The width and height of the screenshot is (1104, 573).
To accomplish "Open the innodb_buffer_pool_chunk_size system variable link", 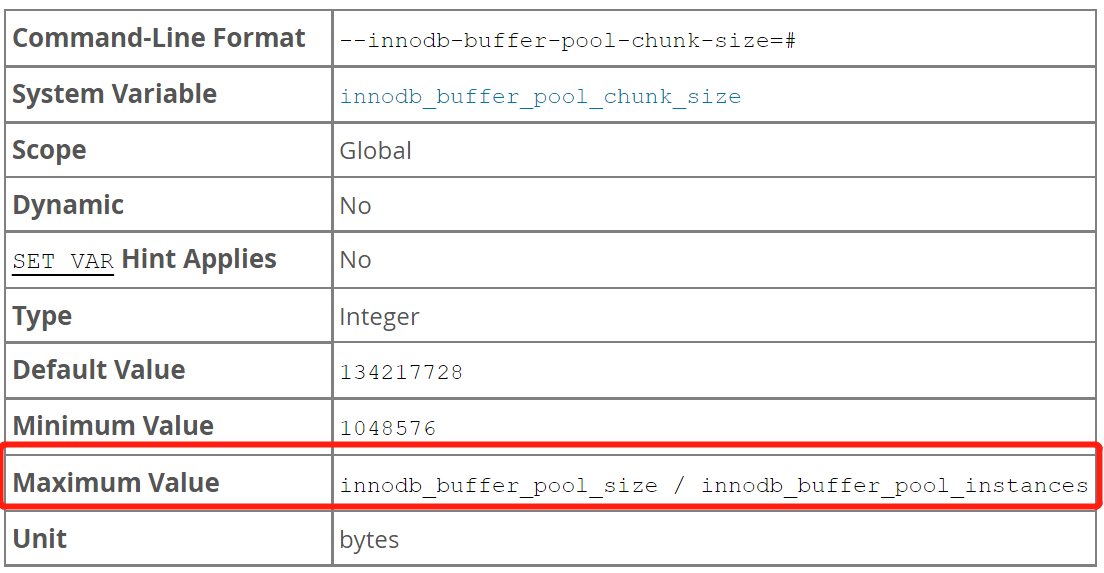I will pyautogui.click(x=540, y=96).
